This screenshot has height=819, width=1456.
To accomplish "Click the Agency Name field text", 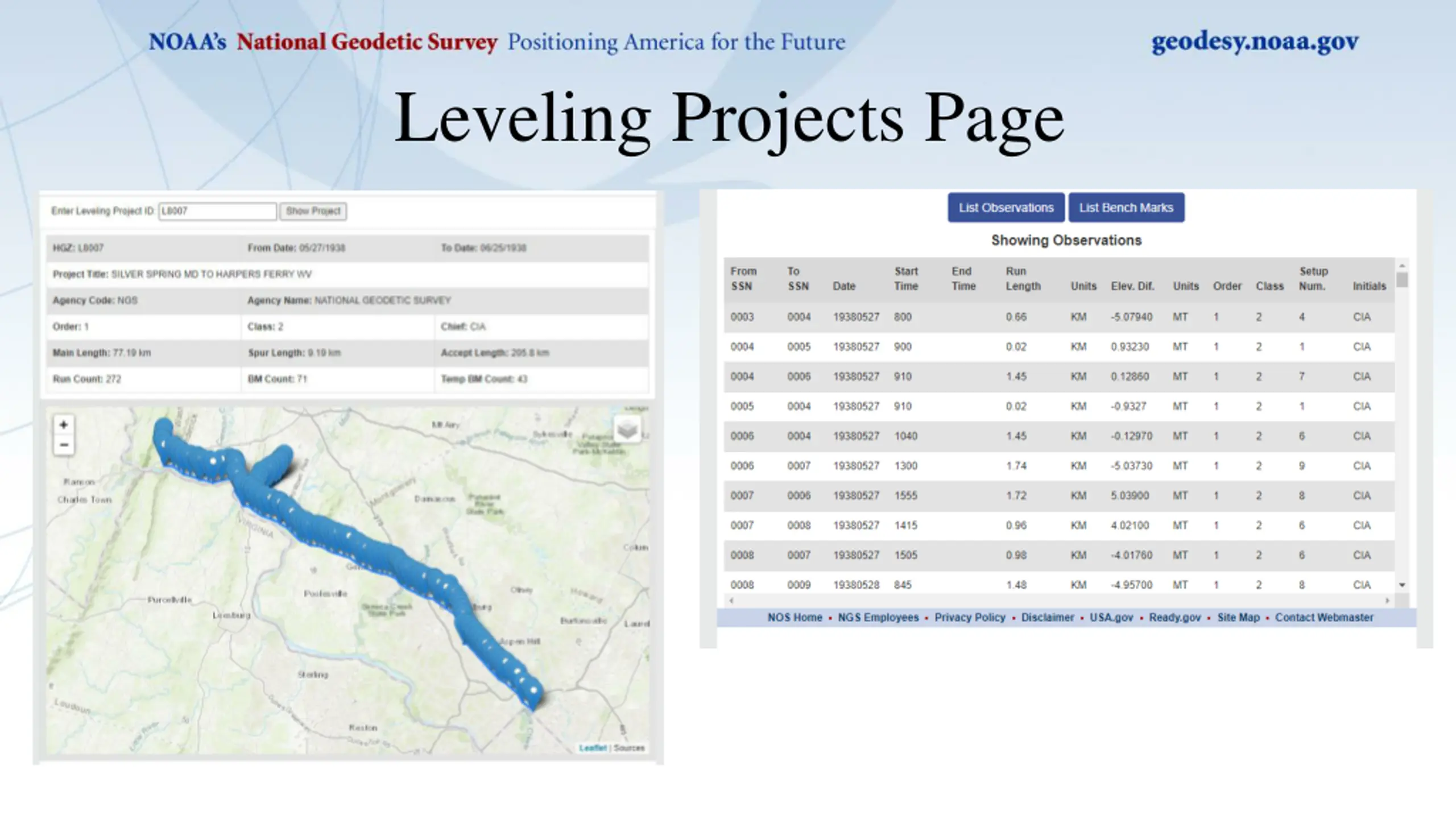I will 349,300.
